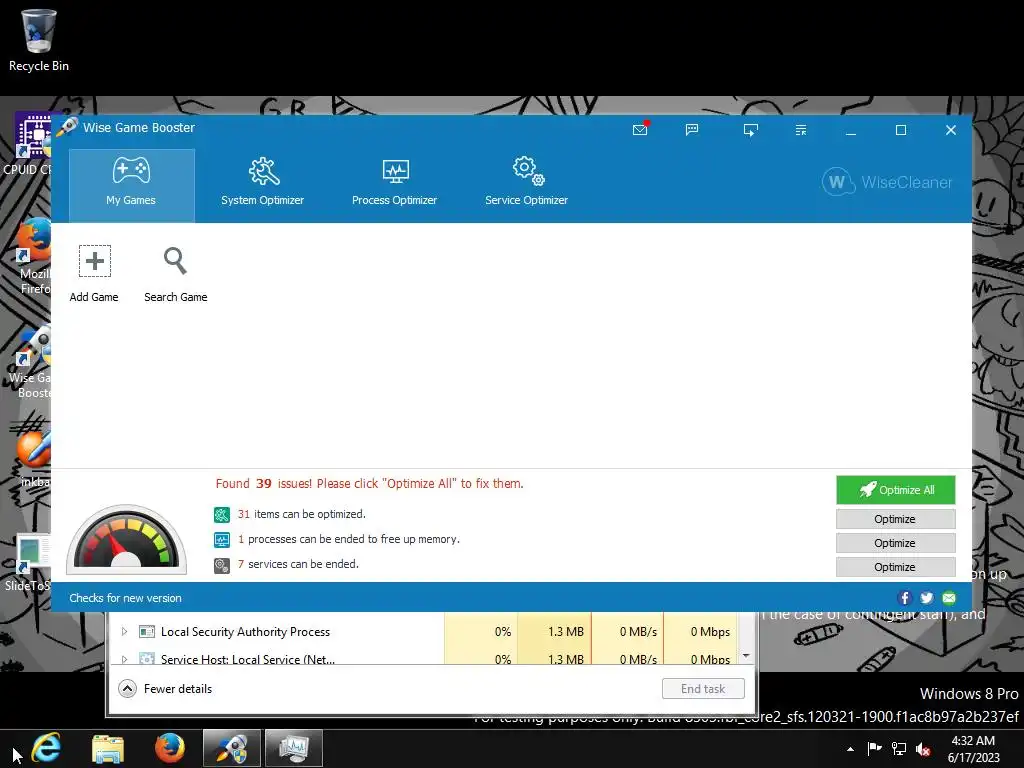This screenshot has height=768, width=1024.
Task: Click Optimize for 31 items row
Action: [x=895, y=519]
